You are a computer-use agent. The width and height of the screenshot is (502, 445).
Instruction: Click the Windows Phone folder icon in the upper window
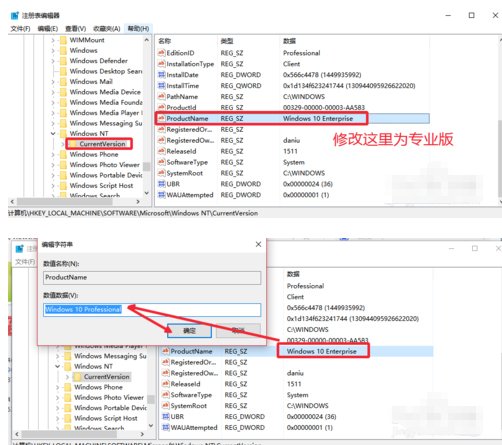tap(63, 154)
